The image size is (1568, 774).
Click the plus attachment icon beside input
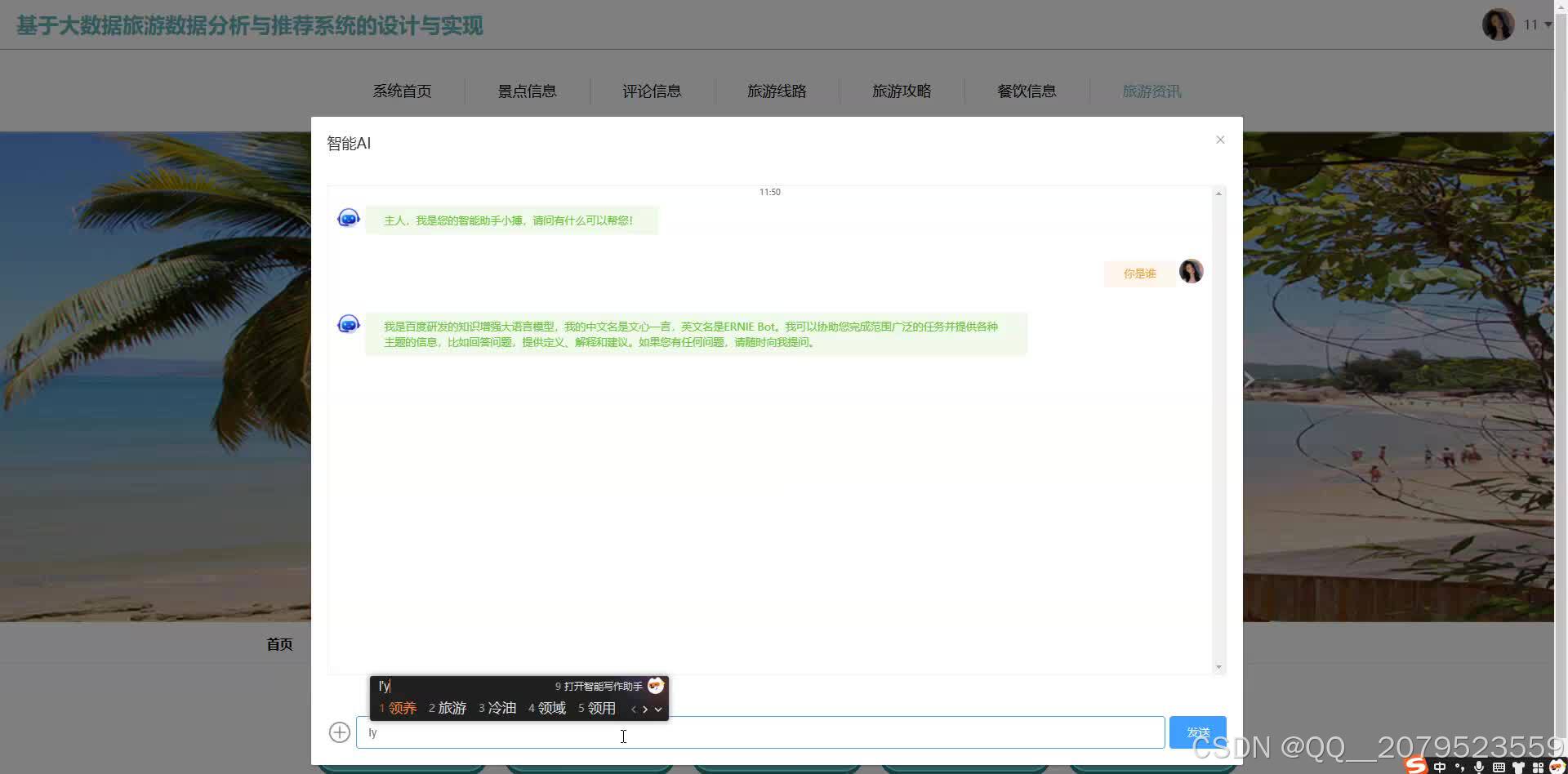tap(340, 732)
